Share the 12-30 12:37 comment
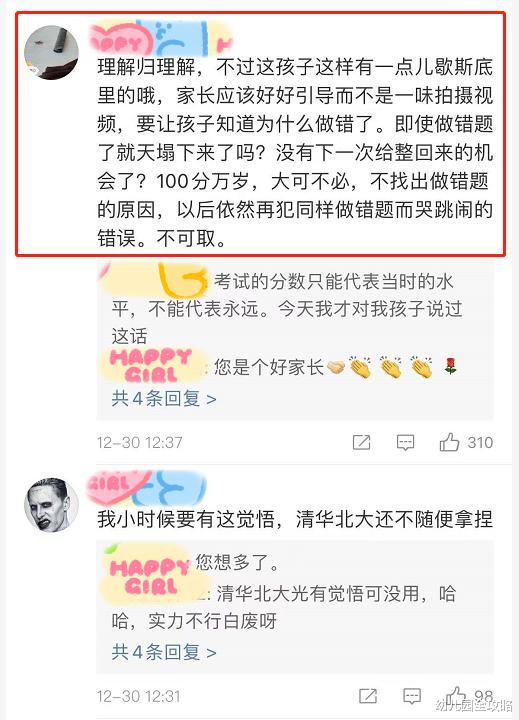The image size is (519, 720). click(x=361, y=443)
